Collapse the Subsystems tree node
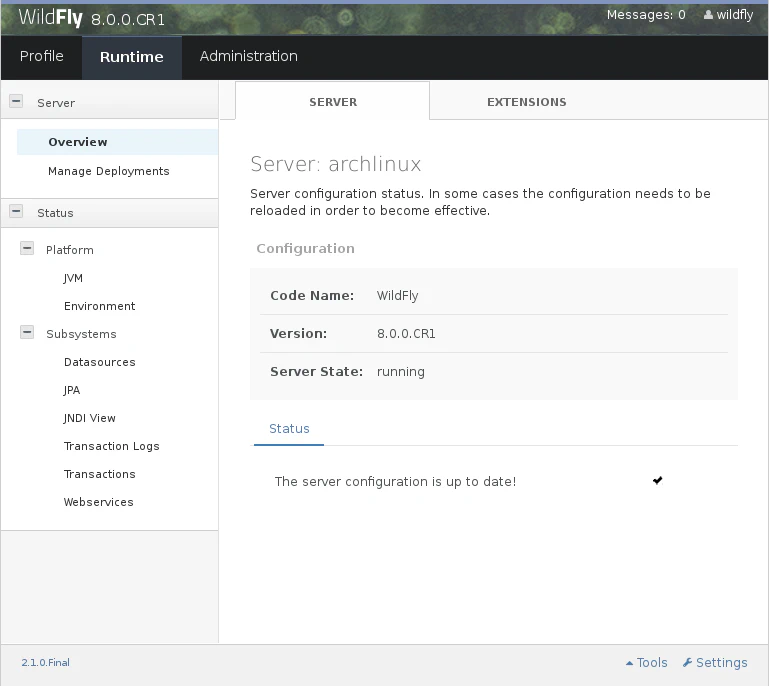 [x=27, y=333]
